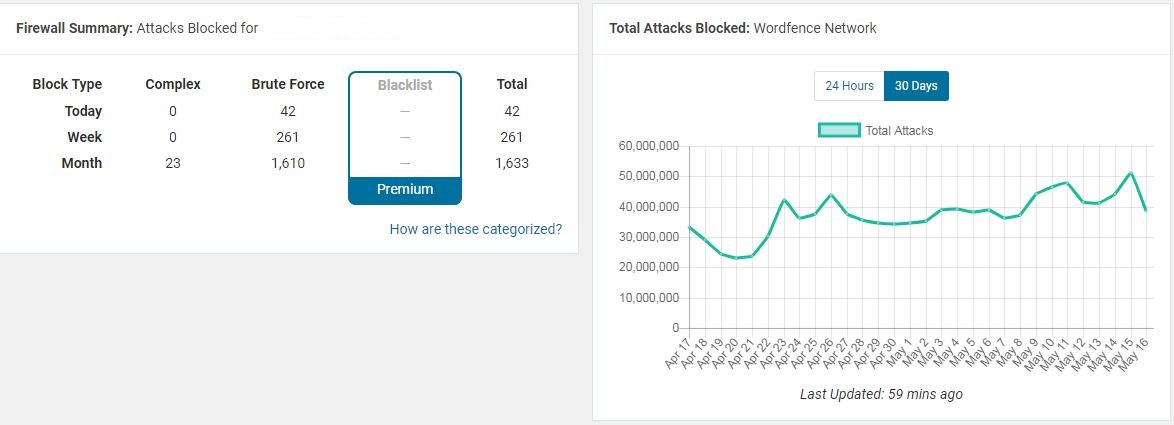Click the Premium blacklist button

click(405, 189)
